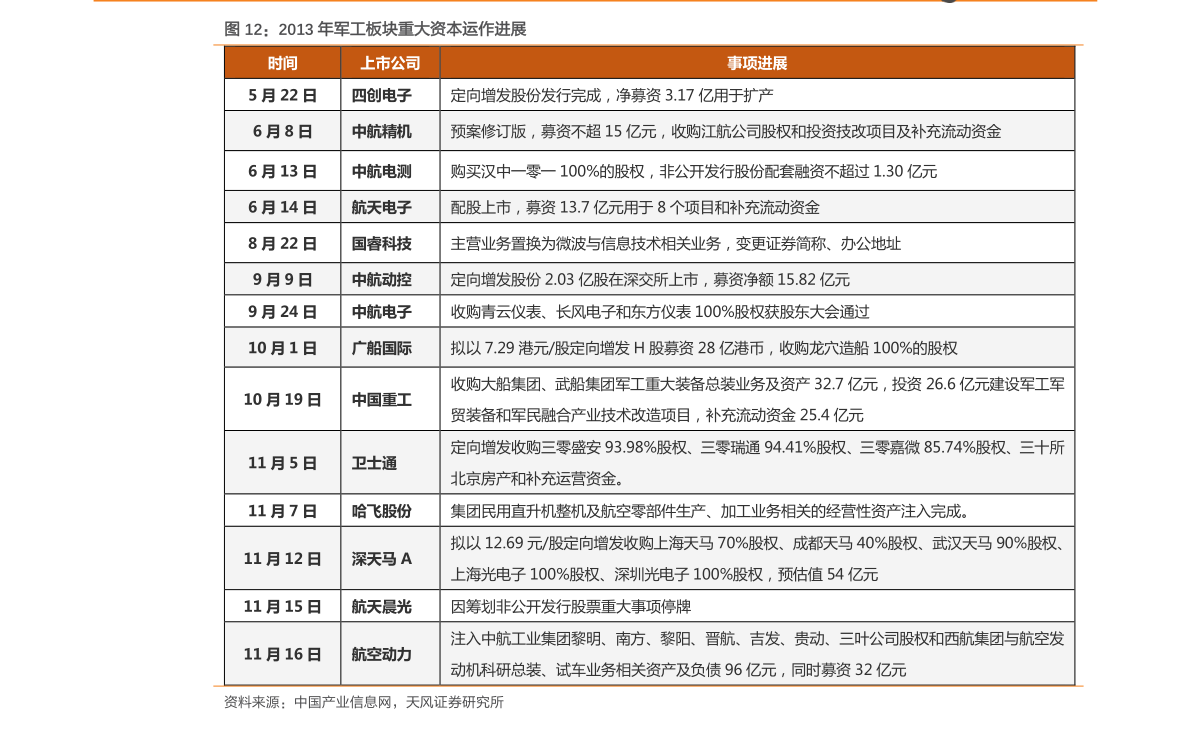Click the date cell 9月9日
Image resolution: width=1191 pixels, height=730 pixels.
click(283, 279)
